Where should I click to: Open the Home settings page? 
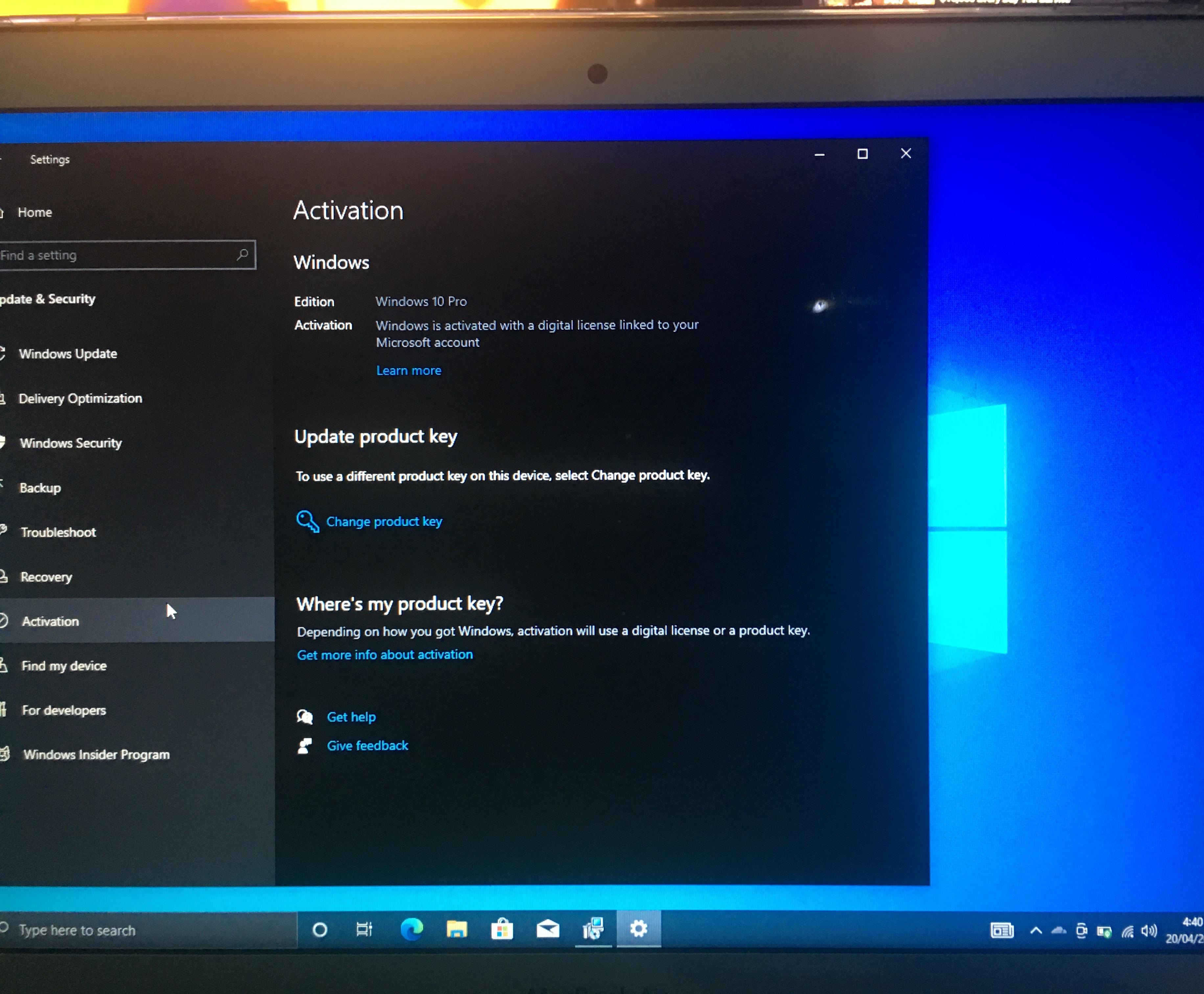(x=34, y=212)
